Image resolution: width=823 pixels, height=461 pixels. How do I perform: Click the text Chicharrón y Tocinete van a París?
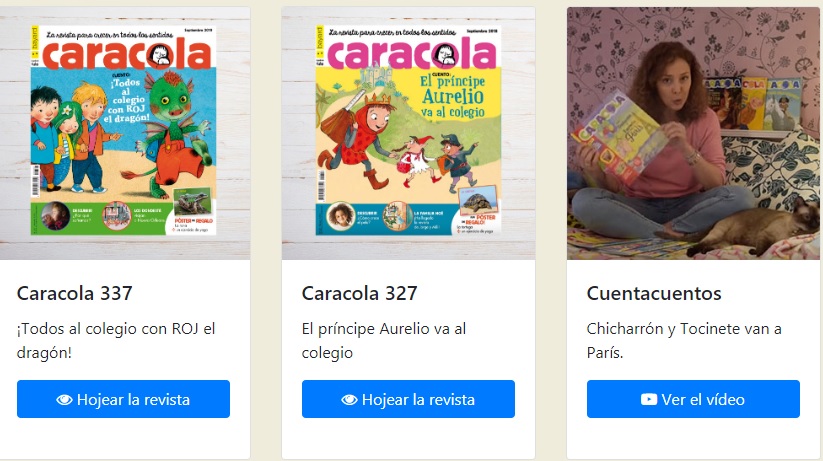click(684, 340)
